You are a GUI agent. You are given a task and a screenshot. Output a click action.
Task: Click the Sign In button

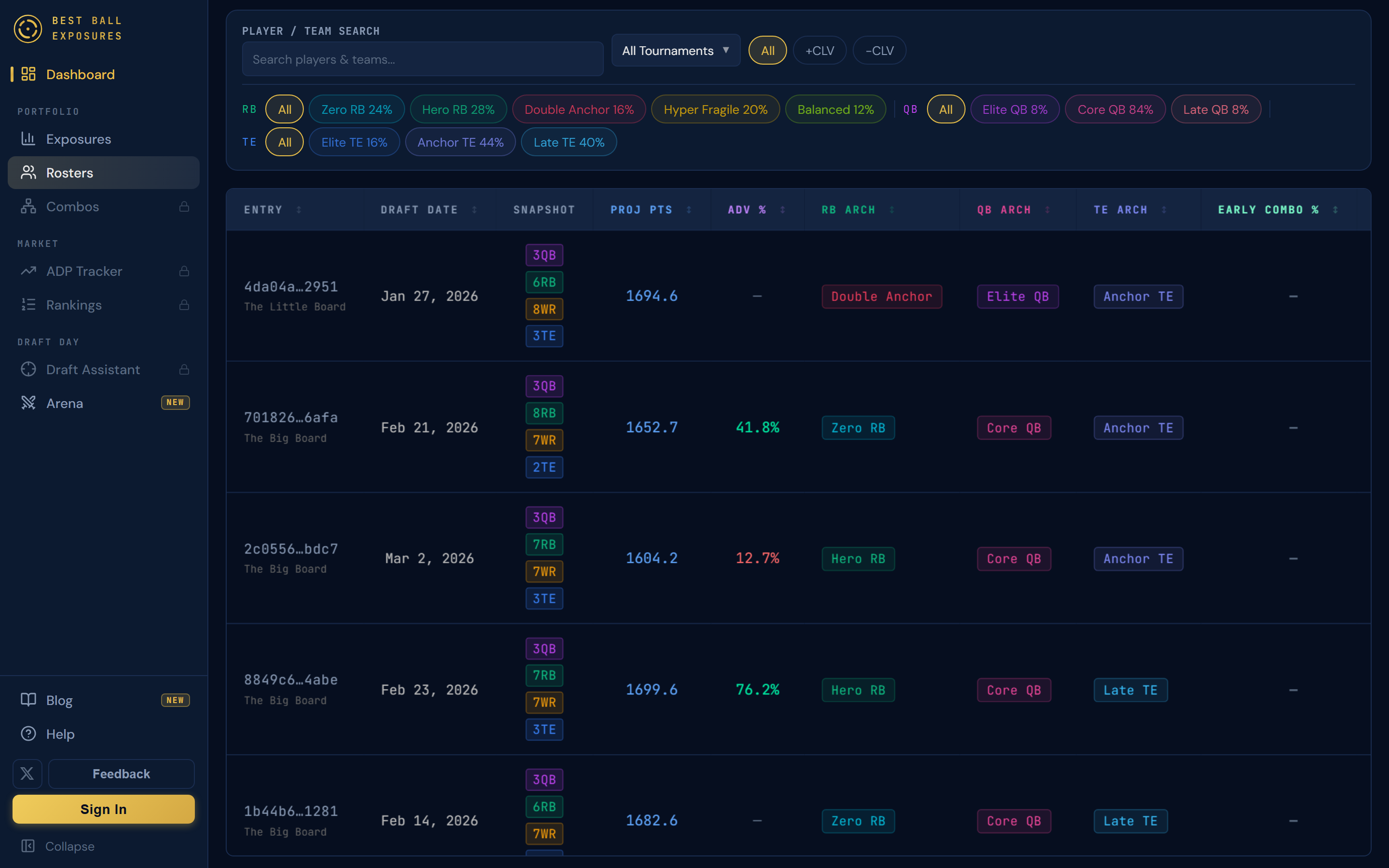(x=103, y=809)
